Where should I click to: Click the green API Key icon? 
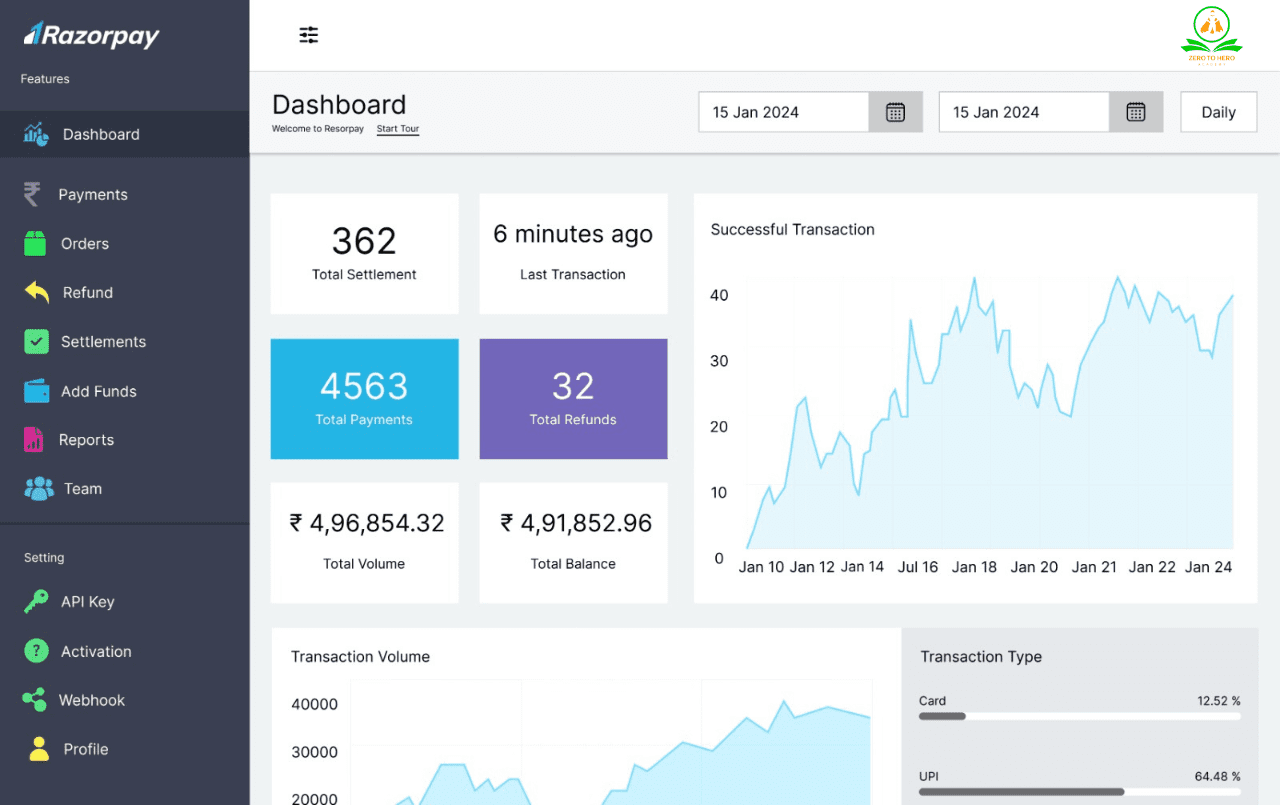click(36, 601)
